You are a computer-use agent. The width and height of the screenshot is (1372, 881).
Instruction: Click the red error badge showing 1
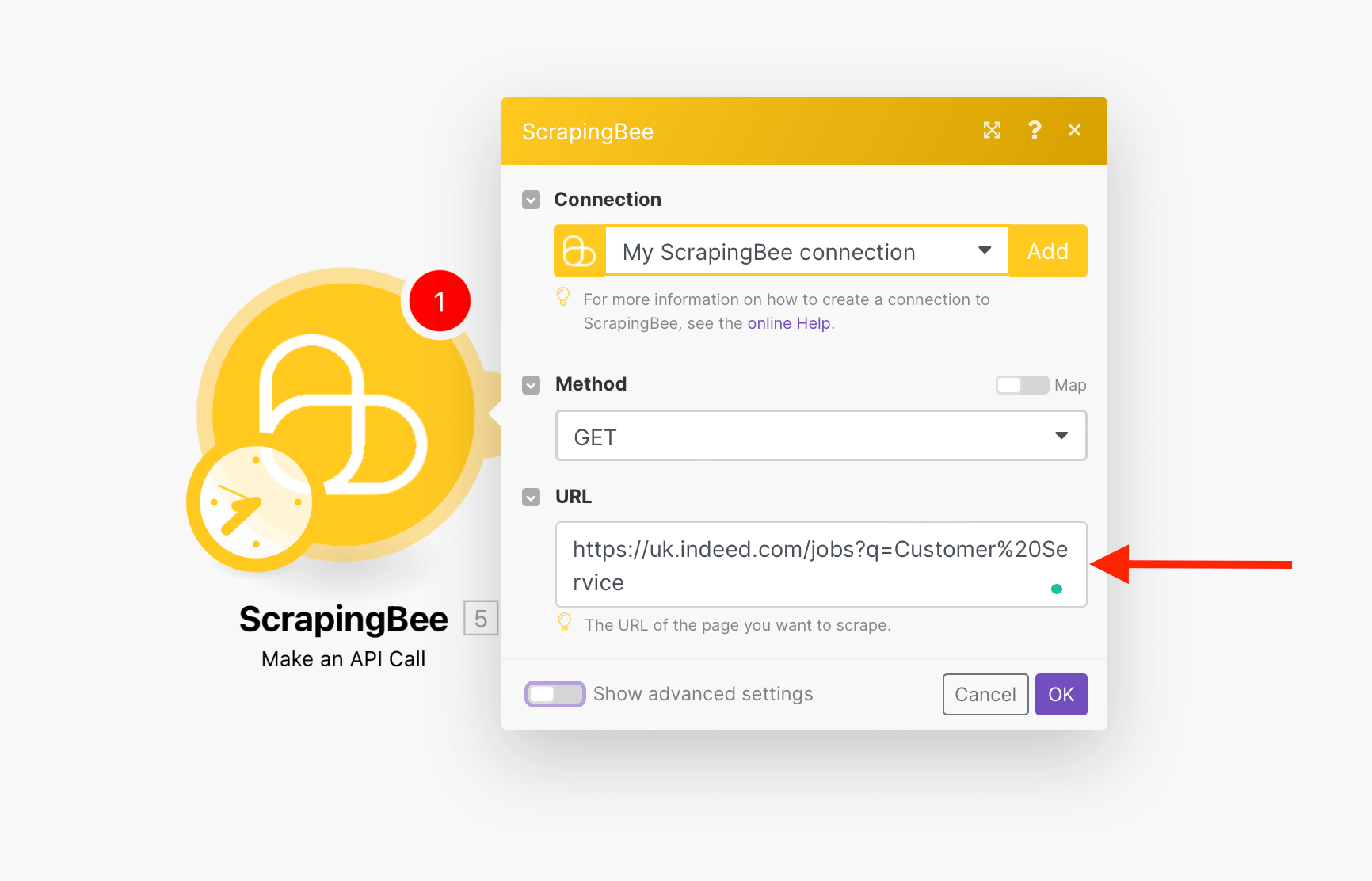[x=440, y=302]
